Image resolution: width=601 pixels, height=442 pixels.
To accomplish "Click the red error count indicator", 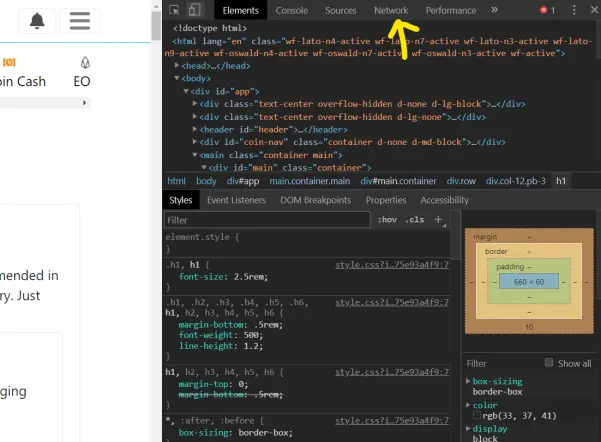I will point(547,10).
